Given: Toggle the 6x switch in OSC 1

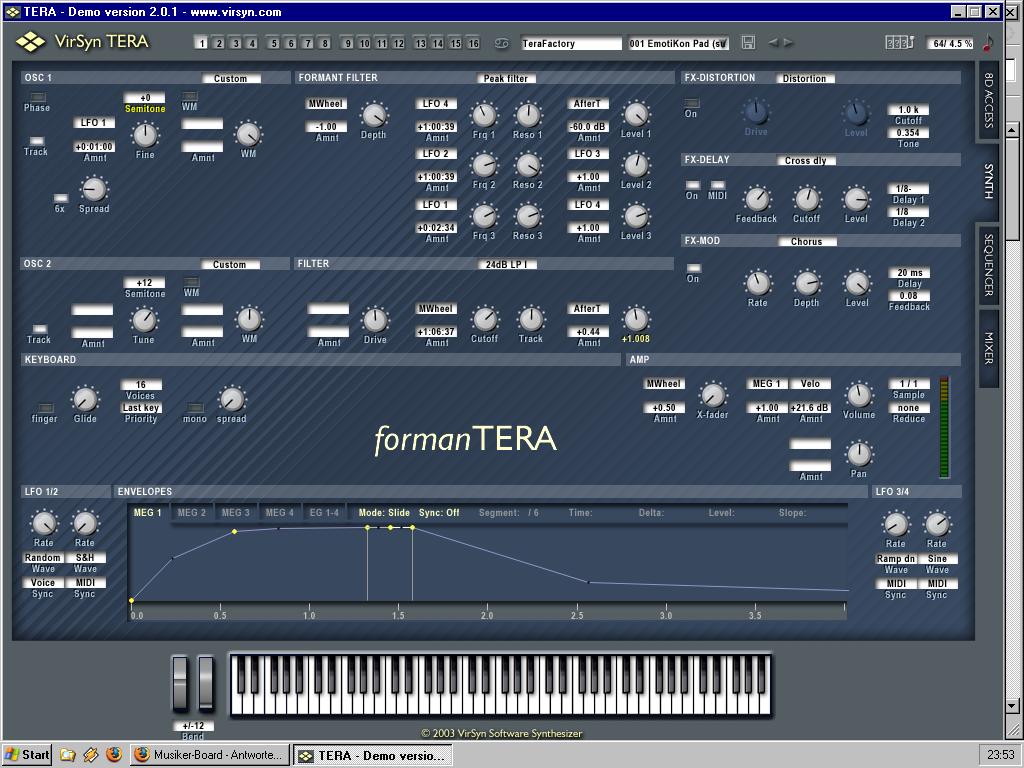Looking at the screenshot, I should (x=60, y=198).
